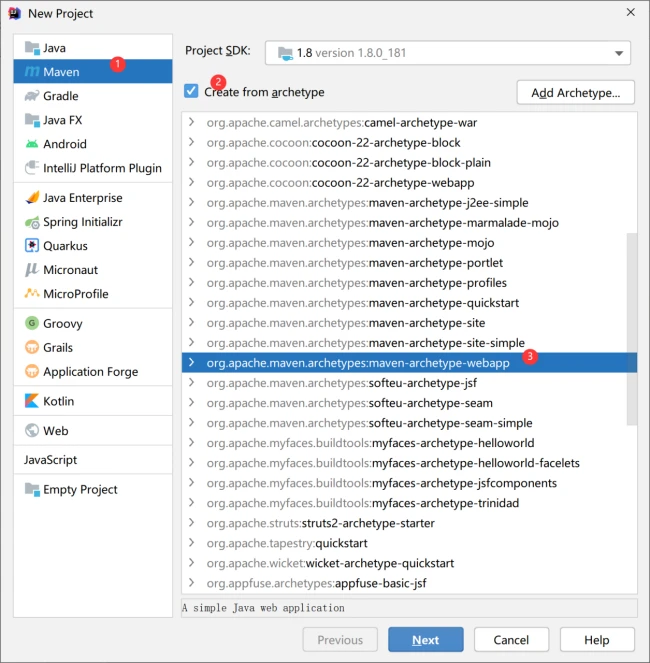The width and height of the screenshot is (650, 663).
Task: Select org.apache.tapestry:quickstart archetype
Action: [x=409, y=543]
